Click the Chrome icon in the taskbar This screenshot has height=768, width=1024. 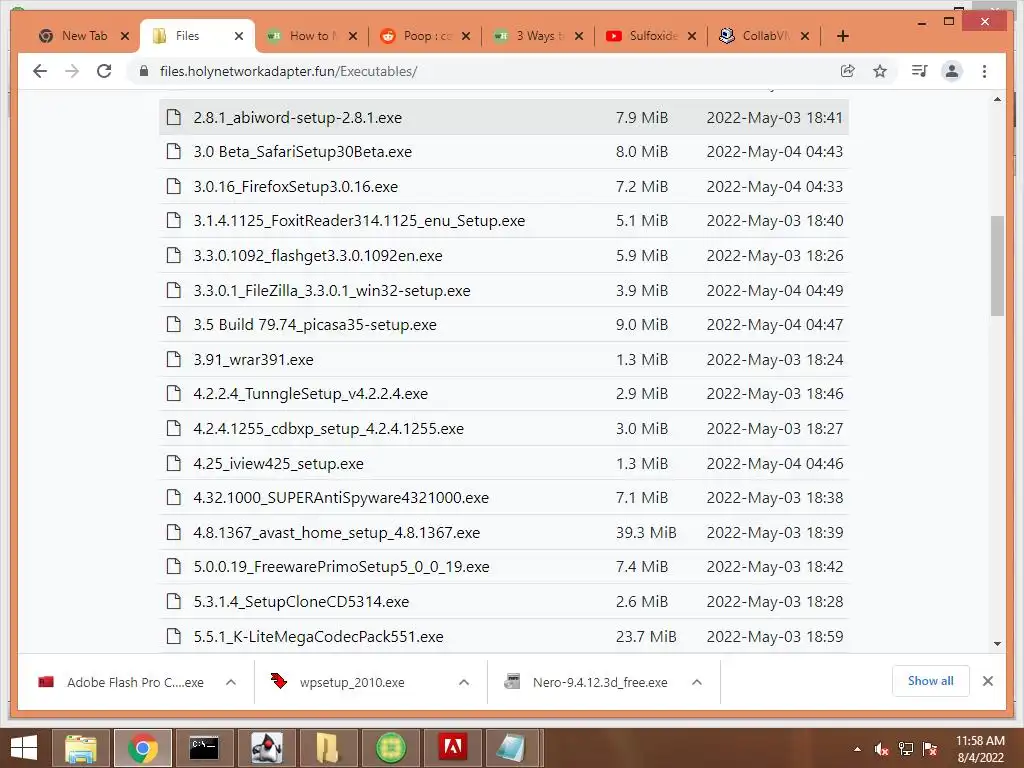point(143,748)
